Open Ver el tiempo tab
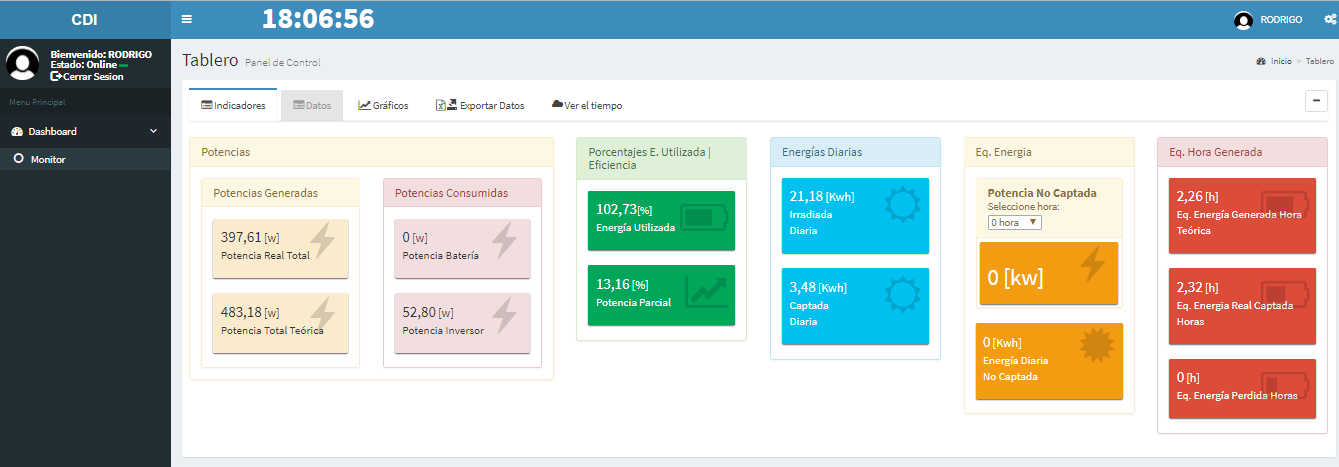This screenshot has height=467, width=1339. pos(587,105)
